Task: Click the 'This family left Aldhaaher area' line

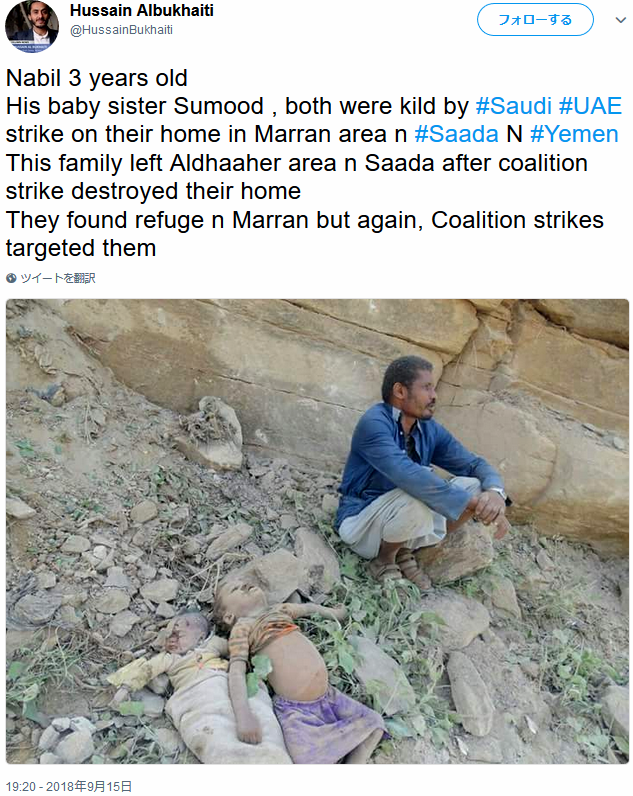Action: (171, 163)
